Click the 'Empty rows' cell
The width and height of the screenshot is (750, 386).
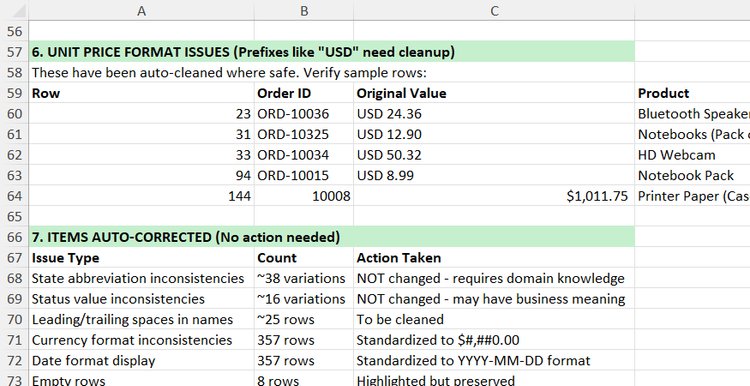(142, 379)
